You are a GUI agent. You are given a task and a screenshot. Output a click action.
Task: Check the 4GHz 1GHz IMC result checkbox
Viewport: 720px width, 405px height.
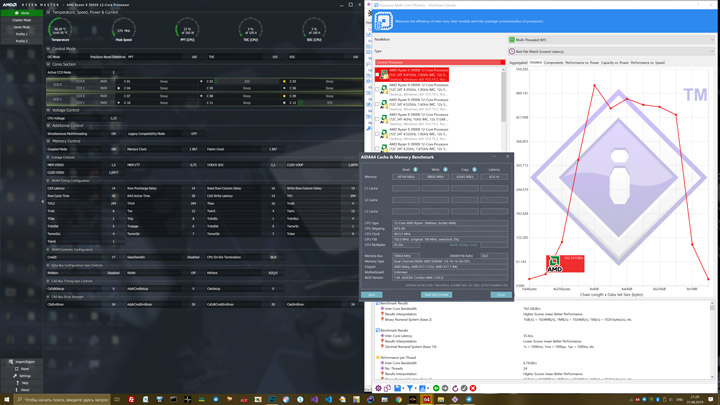point(377,118)
